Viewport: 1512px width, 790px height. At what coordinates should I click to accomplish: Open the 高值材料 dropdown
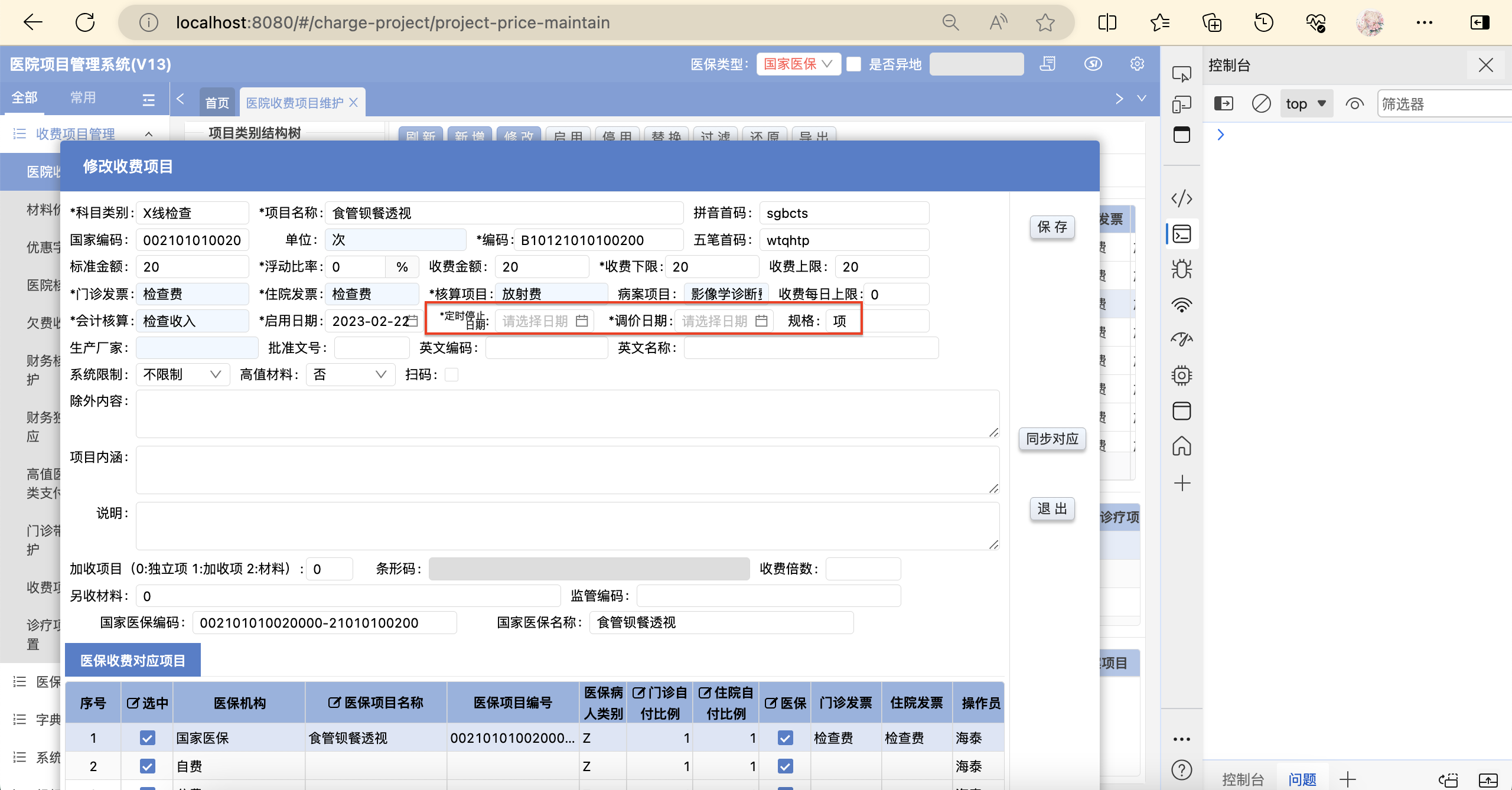(x=350, y=374)
